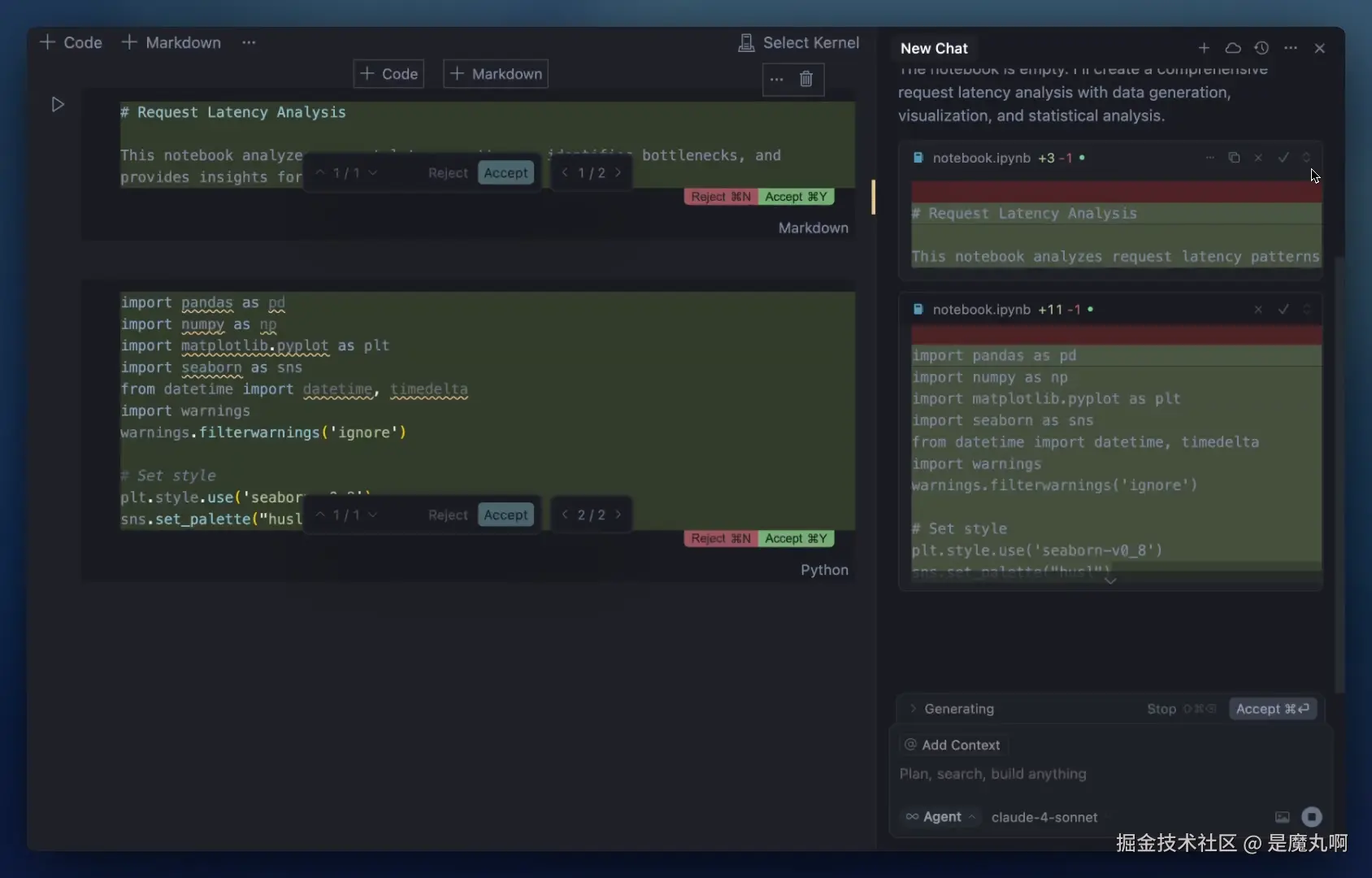This screenshot has height=878, width=1372.
Task: Click Accept ⌘Y under markdown cell
Action: click(796, 197)
